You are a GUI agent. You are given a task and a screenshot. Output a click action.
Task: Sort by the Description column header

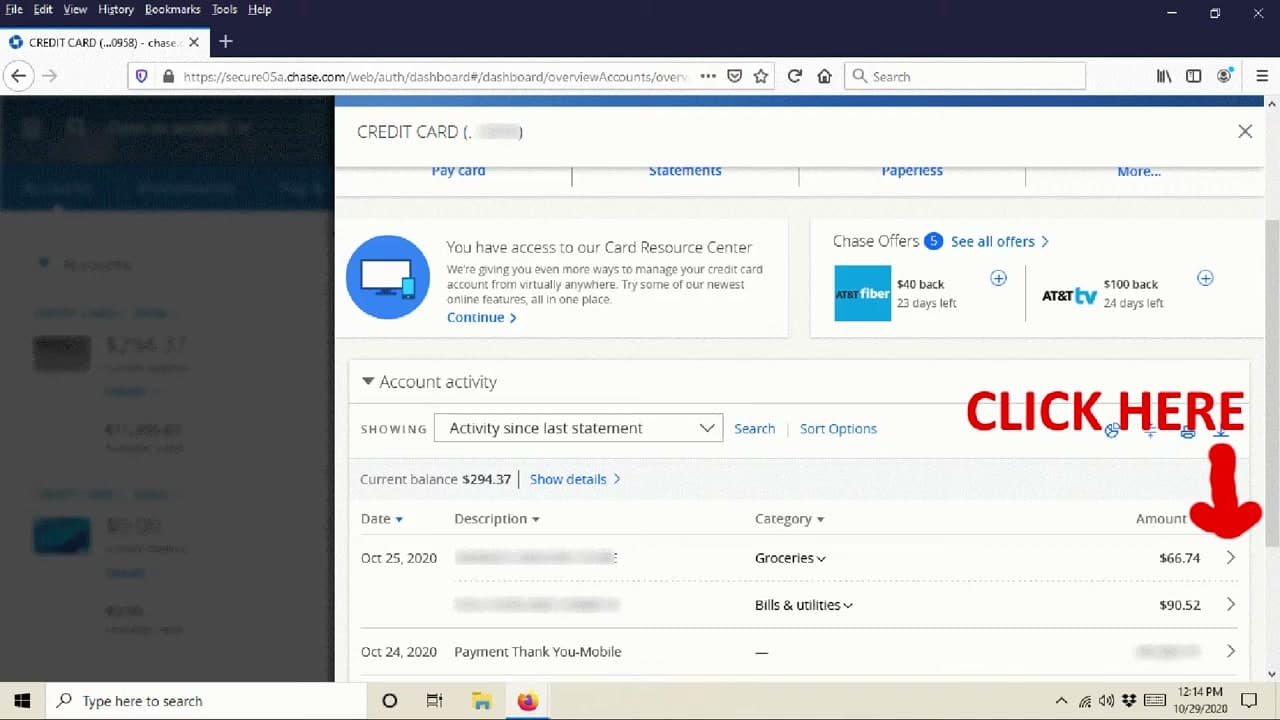point(497,519)
